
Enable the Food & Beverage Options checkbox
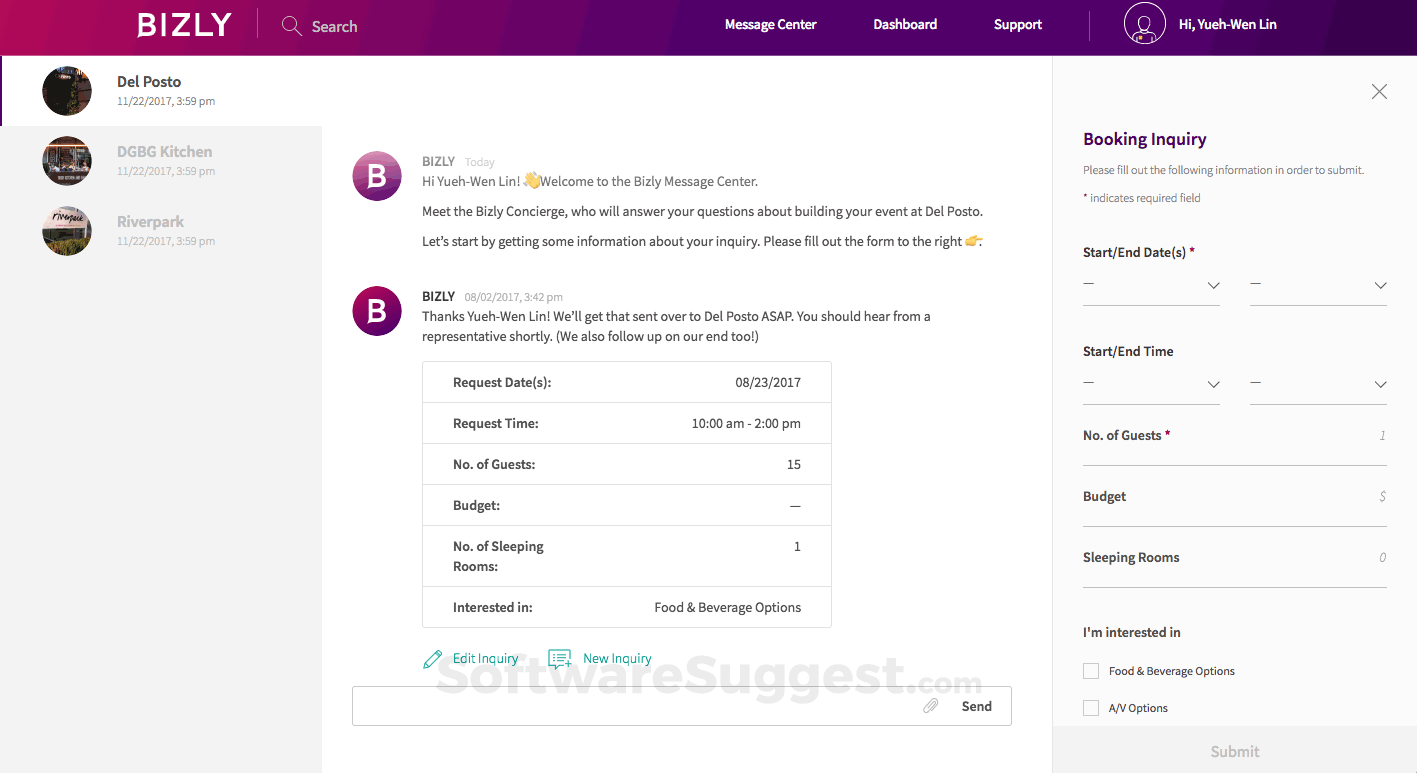[x=1090, y=670]
